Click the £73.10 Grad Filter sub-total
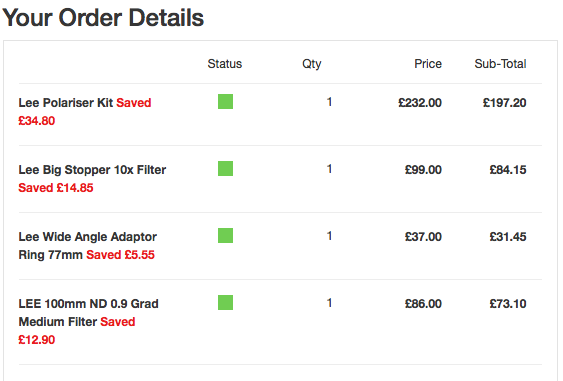 (508, 304)
